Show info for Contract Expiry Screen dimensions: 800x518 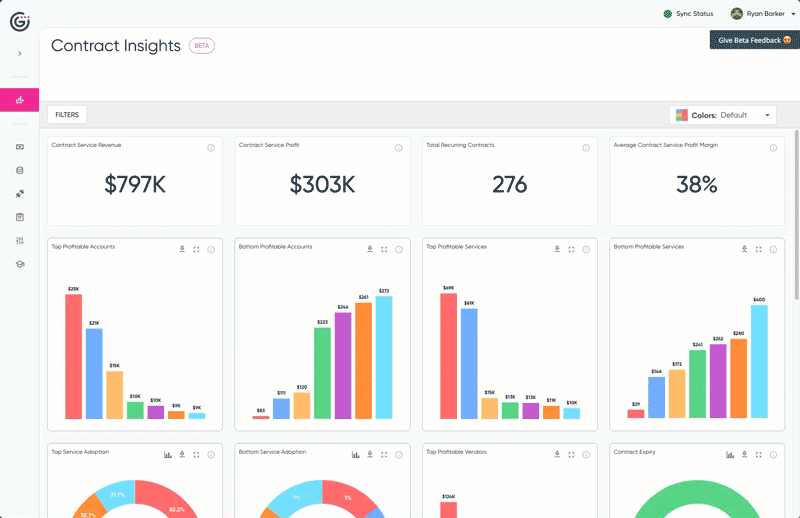pyautogui.click(x=773, y=455)
